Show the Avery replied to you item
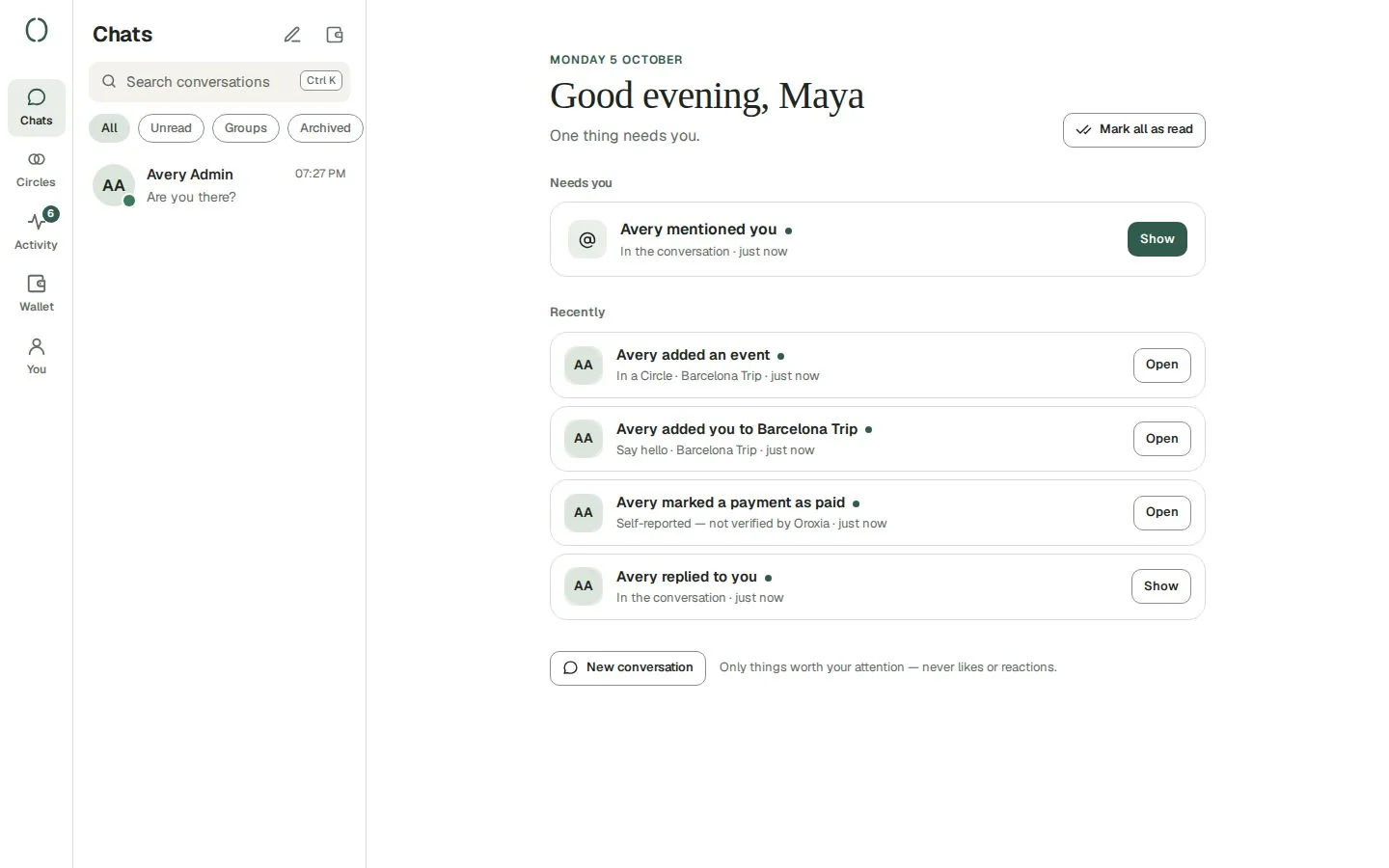1389x868 pixels. (1161, 586)
